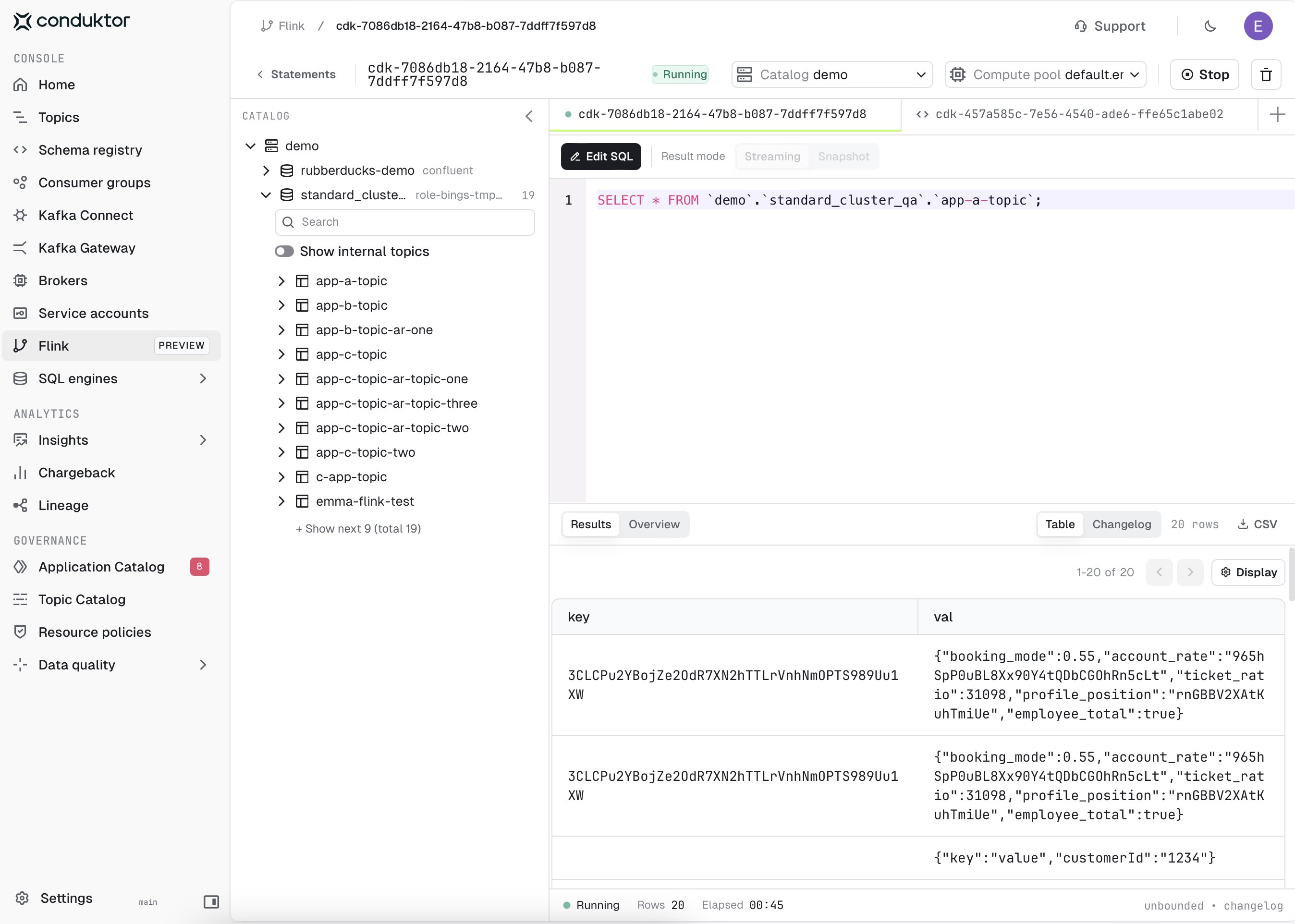The image size is (1295, 924).
Task: Open the Support link
Action: (1110, 26)
